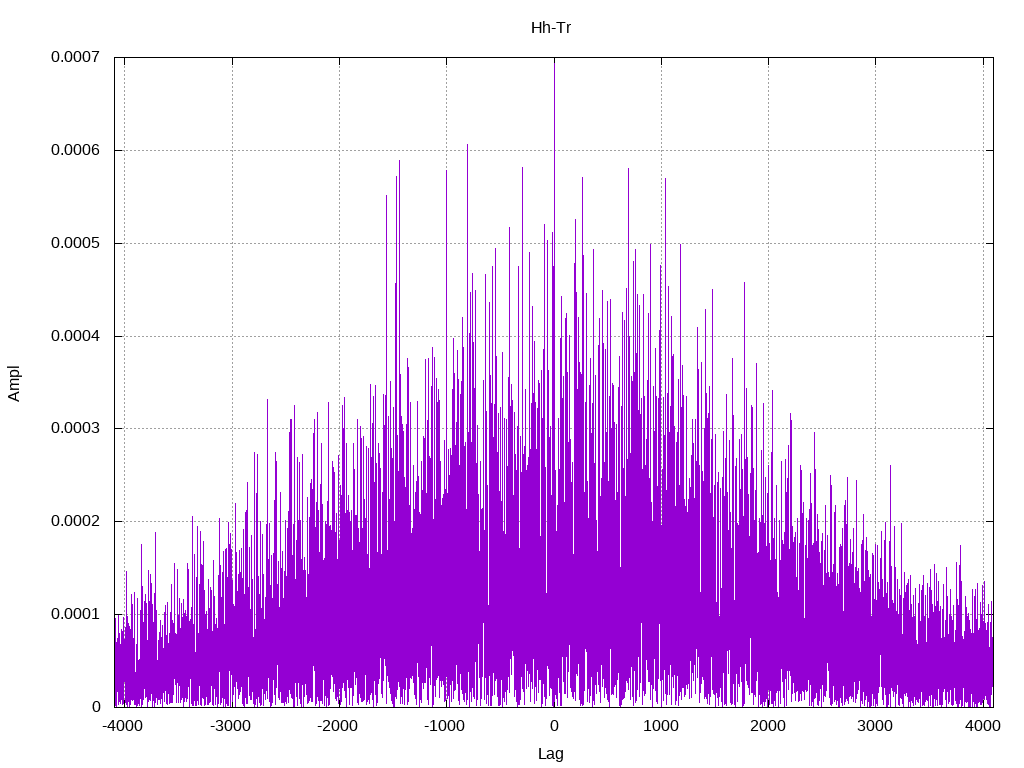Click the 0.0006 y-axis tick label
Screen dimensions: 1024x768
75,150
